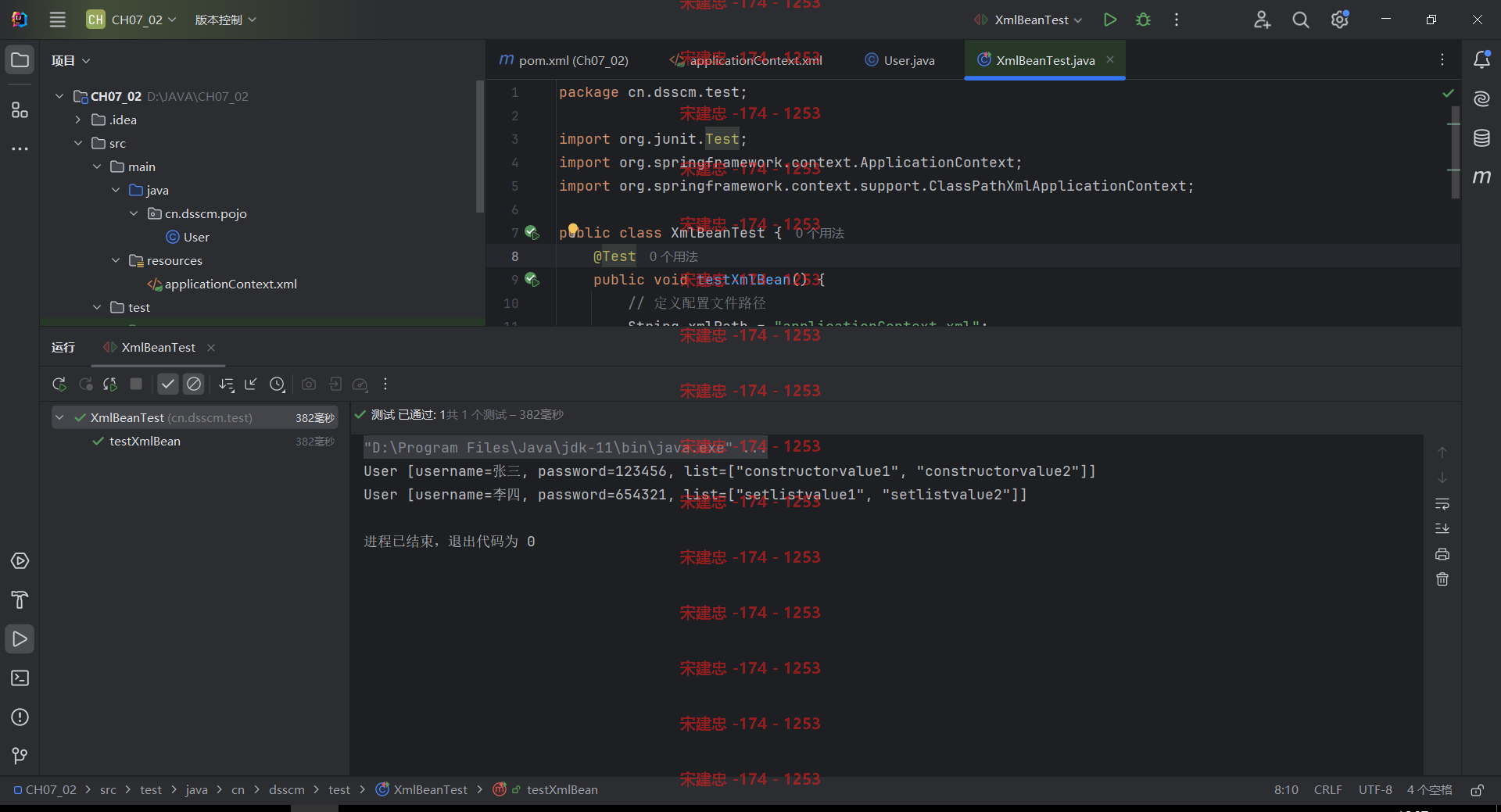1501x812 pixels.
Task: Open the add-collaborator account icon
Action: click(1262, 20)
